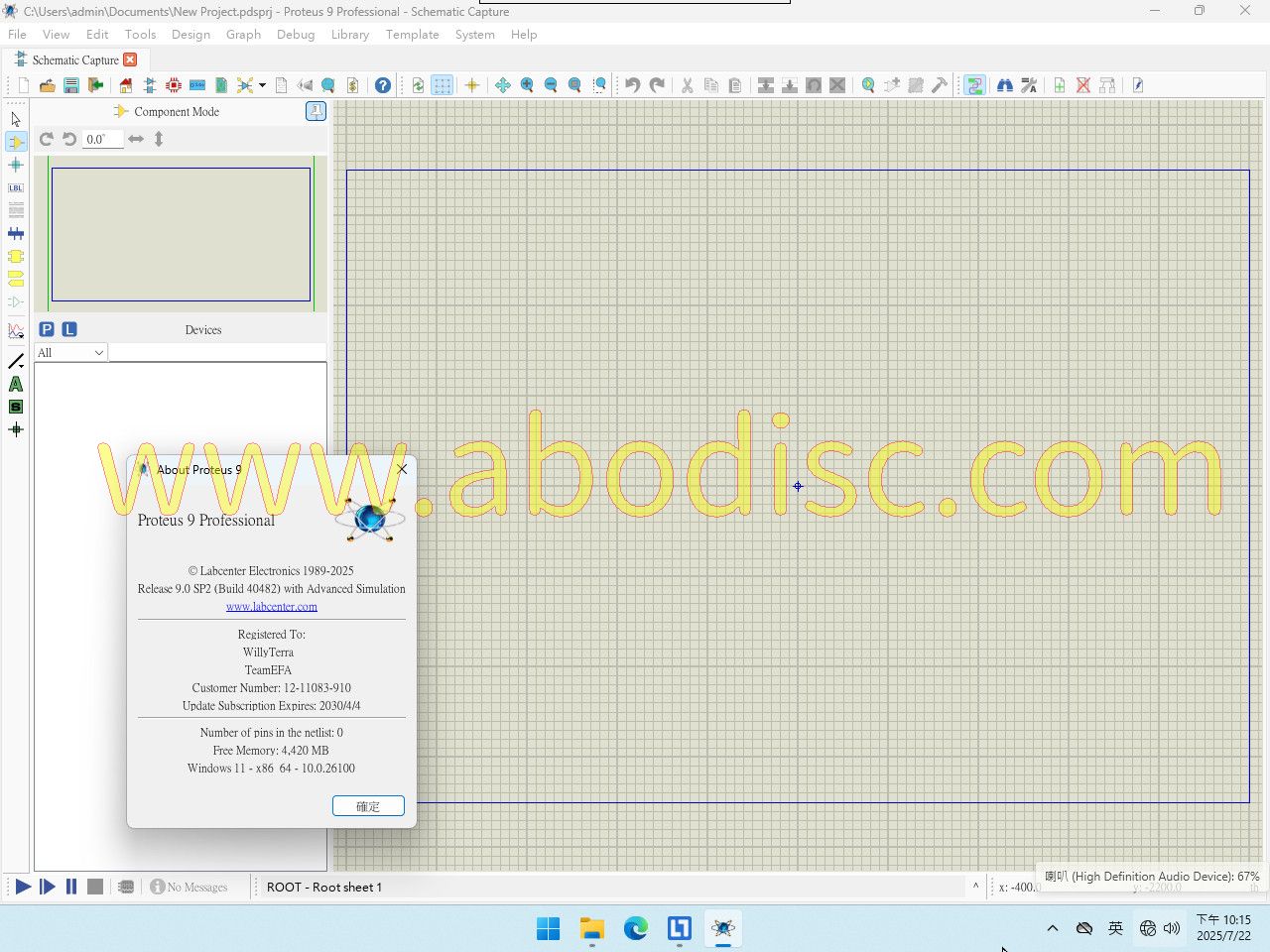Remove sheet with the red X page icon
The height and width of the screenshot is (952, 1270).
pyautogui.click(x=1083, y=85)
